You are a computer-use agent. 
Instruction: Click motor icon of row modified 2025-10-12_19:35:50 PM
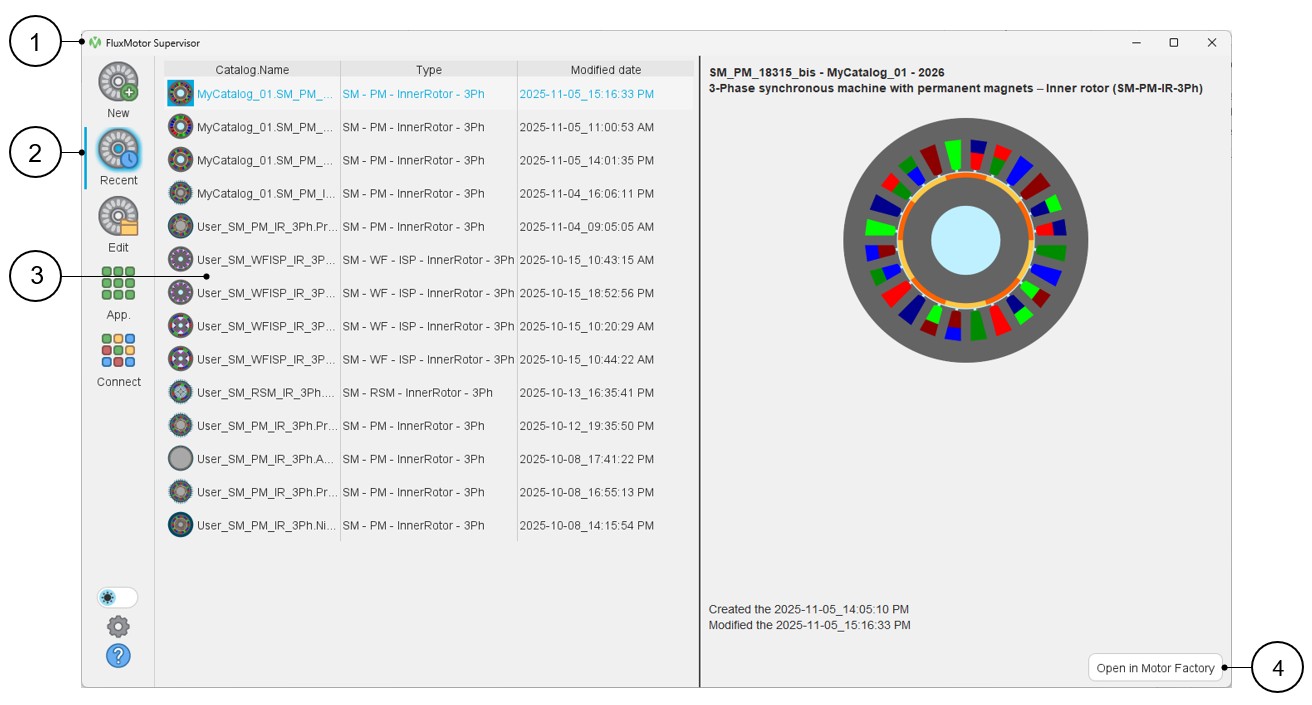[x=180, y=425]
